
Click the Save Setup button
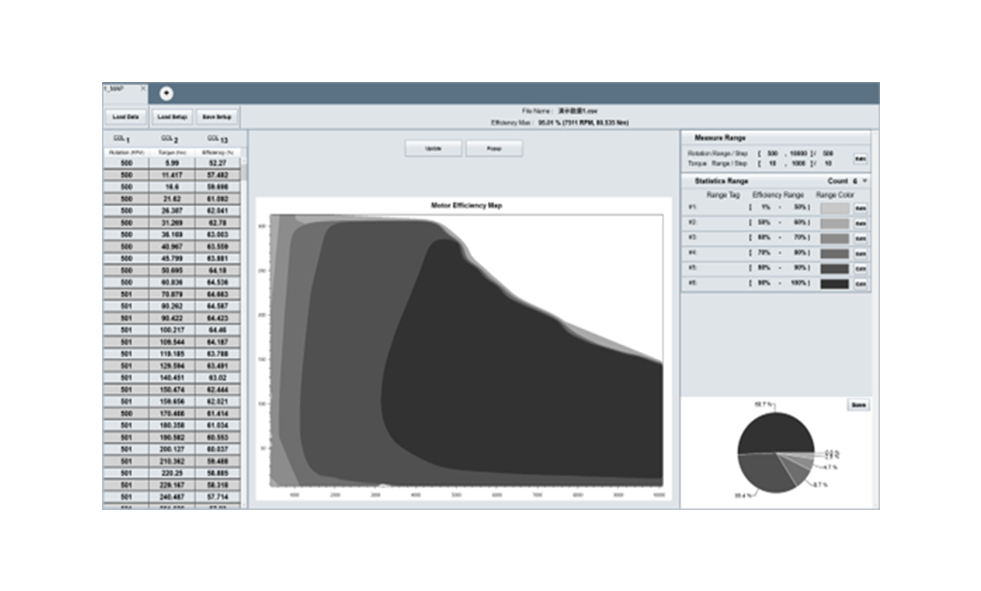coord(217,117)
